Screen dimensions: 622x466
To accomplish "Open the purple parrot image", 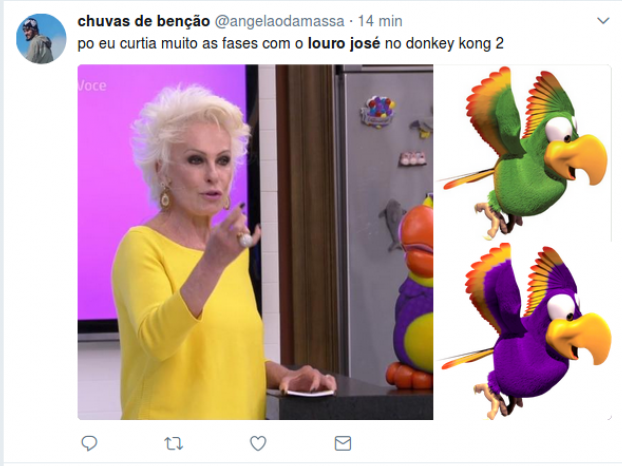I will [x=523, y=331].
